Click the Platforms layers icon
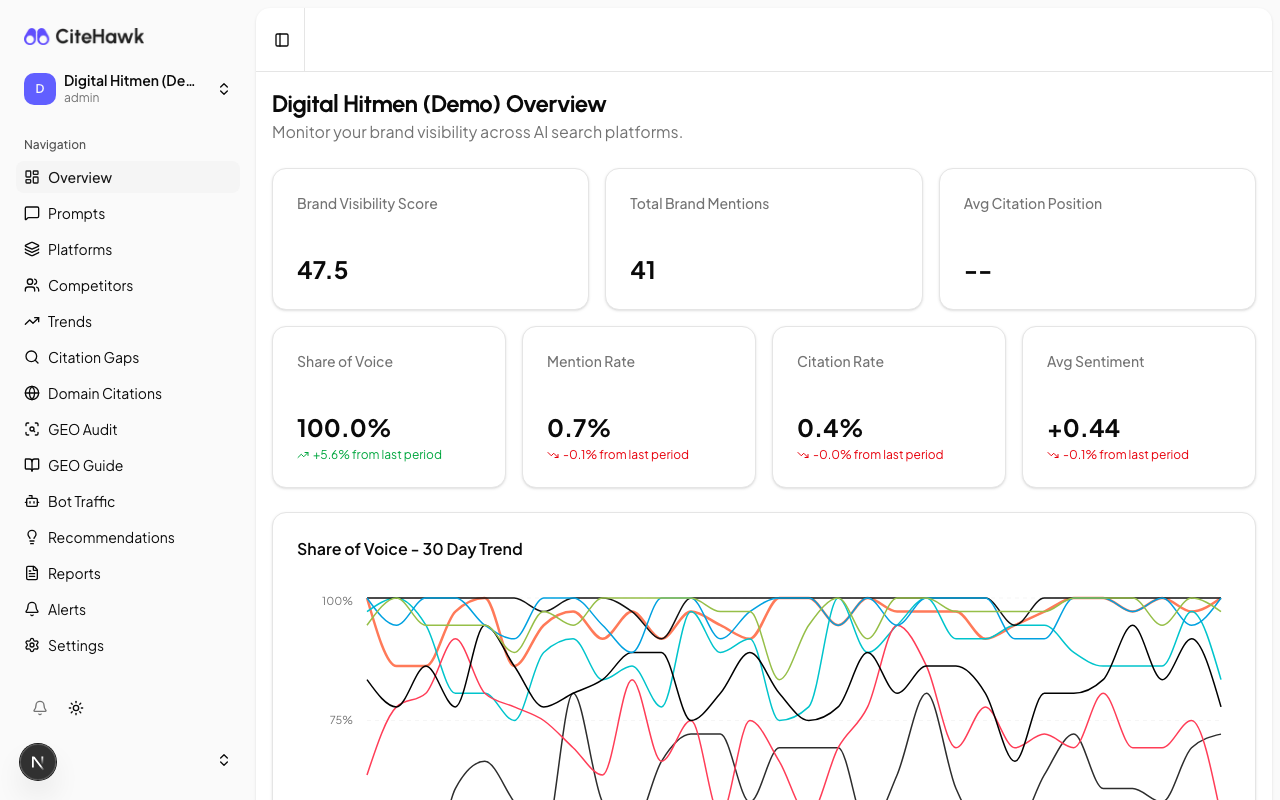1280x800 pixels. tap(31, 249)
